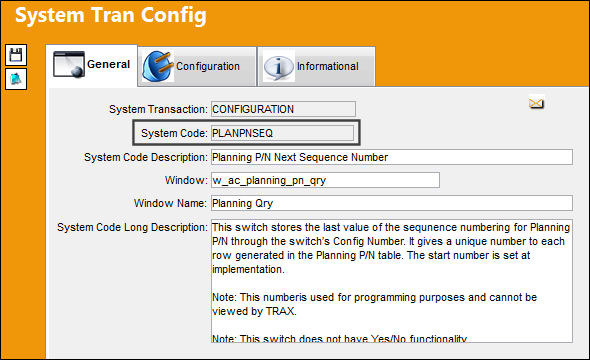Image resolution: width=590 pixels, height=360 pixels.
Task: Switch to the General tab
Action: pyautogui.click(x=91, y=65)
